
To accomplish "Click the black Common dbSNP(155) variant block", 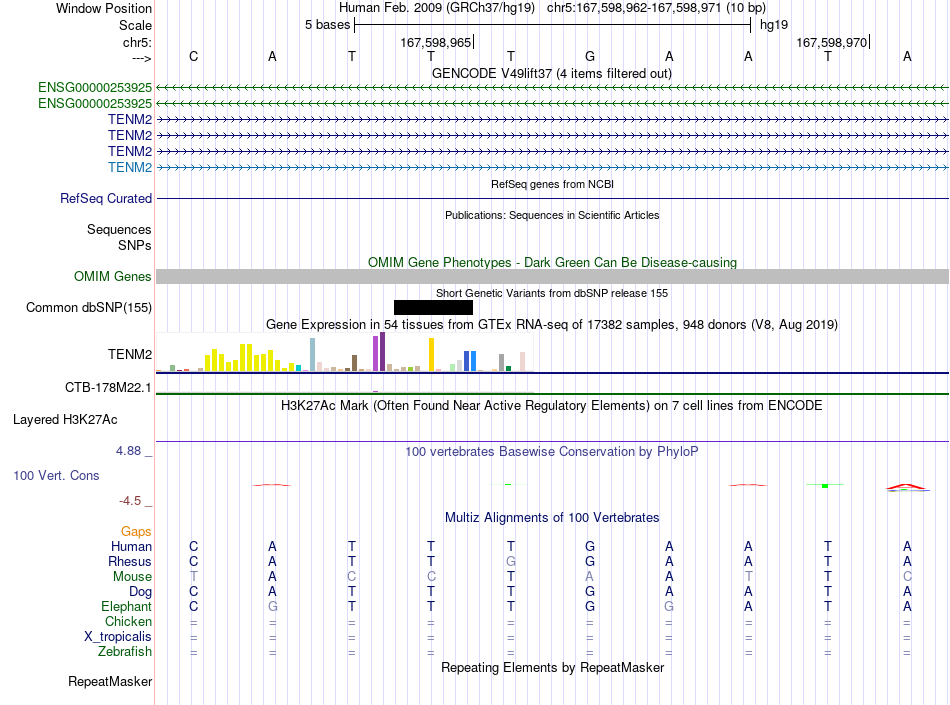I will click(433, 308).
